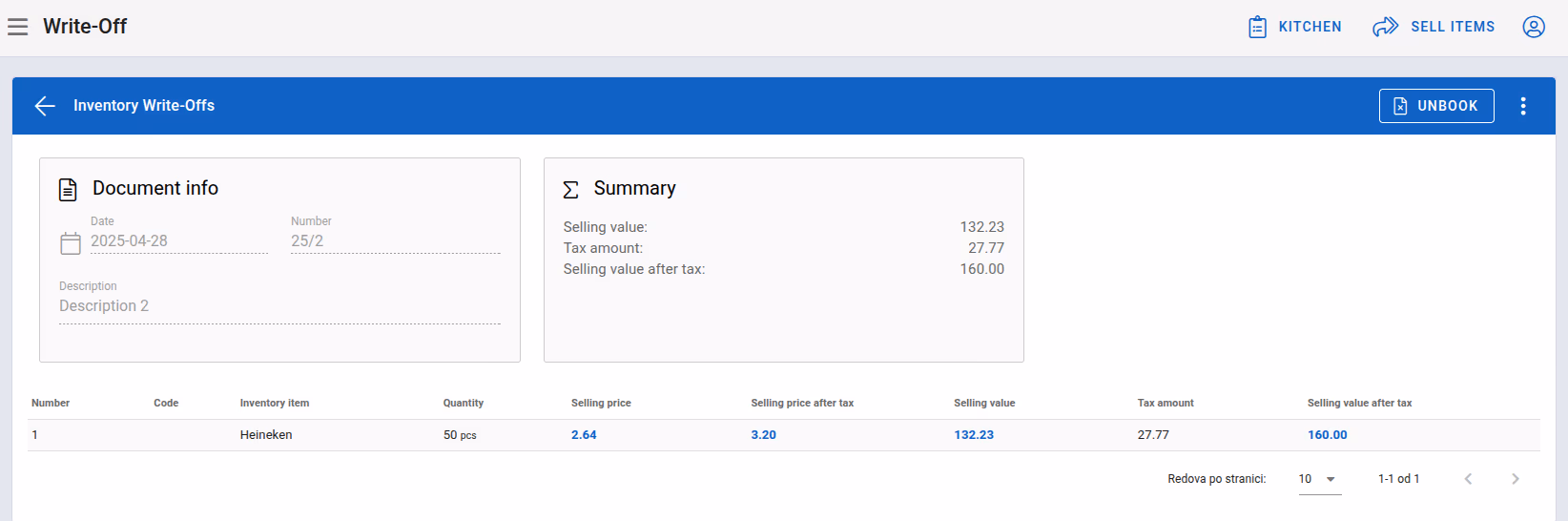Select the Heineken inventory row
The height and width of the screenshot is (521, 1568).
(784, 435)
